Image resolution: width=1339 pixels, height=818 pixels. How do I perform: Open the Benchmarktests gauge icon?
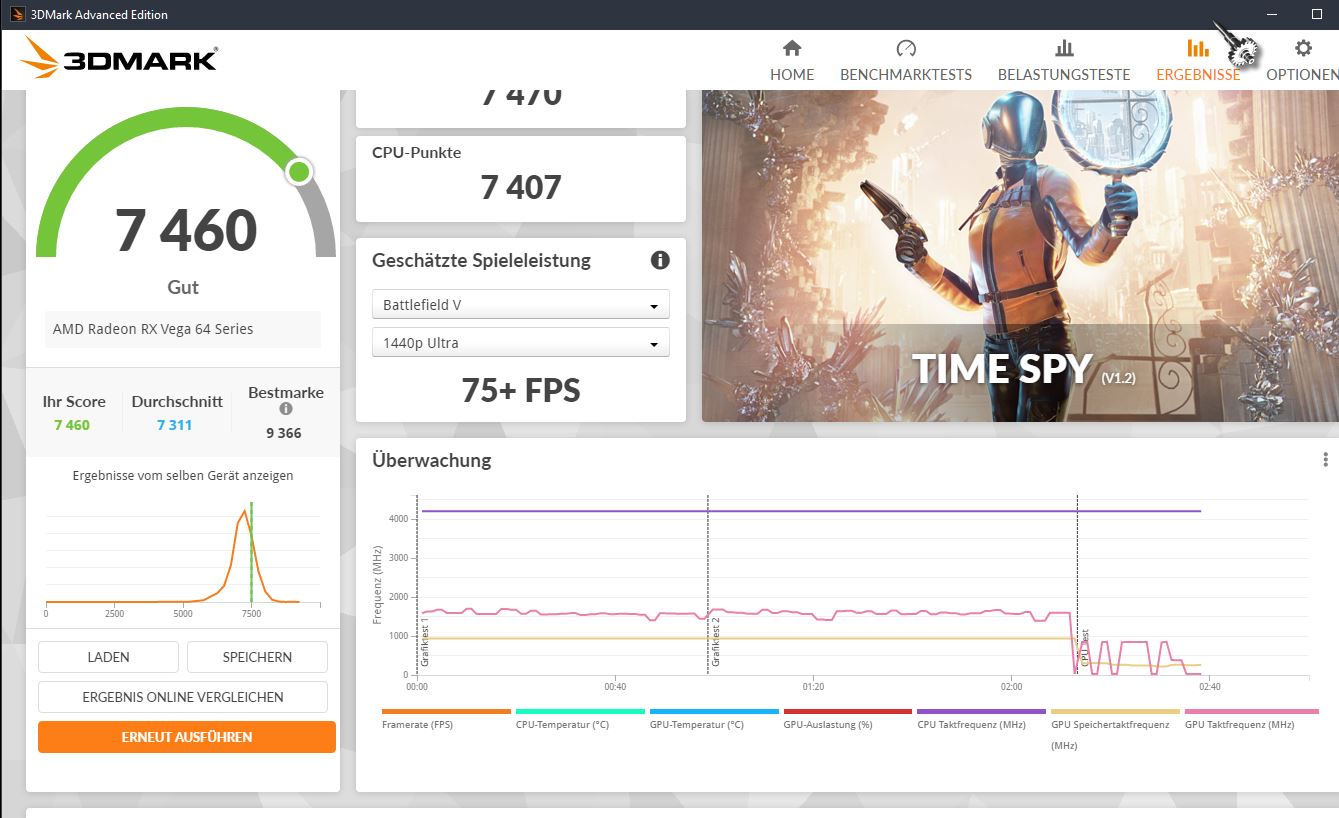(906, 48)
